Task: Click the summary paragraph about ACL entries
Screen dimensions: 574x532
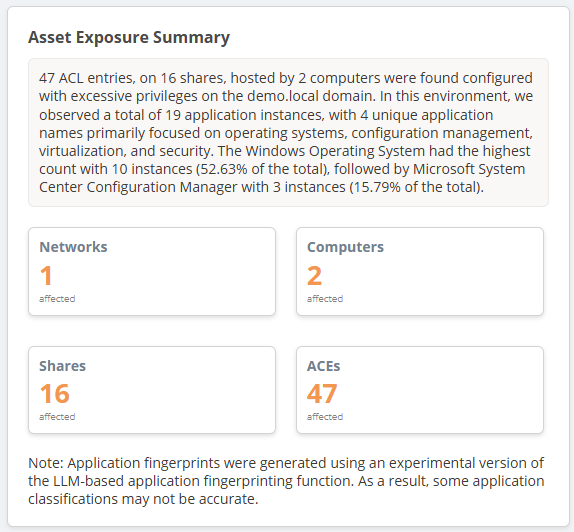Action: 288,133
